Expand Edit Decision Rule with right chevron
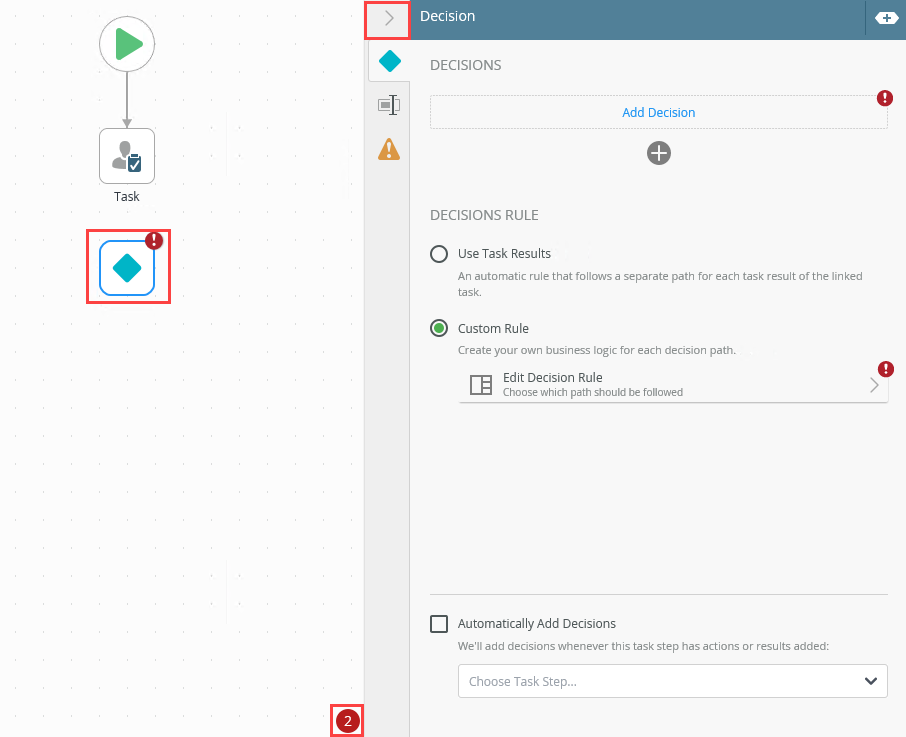Viewport: 906px width, 737px height. [874, 385]
